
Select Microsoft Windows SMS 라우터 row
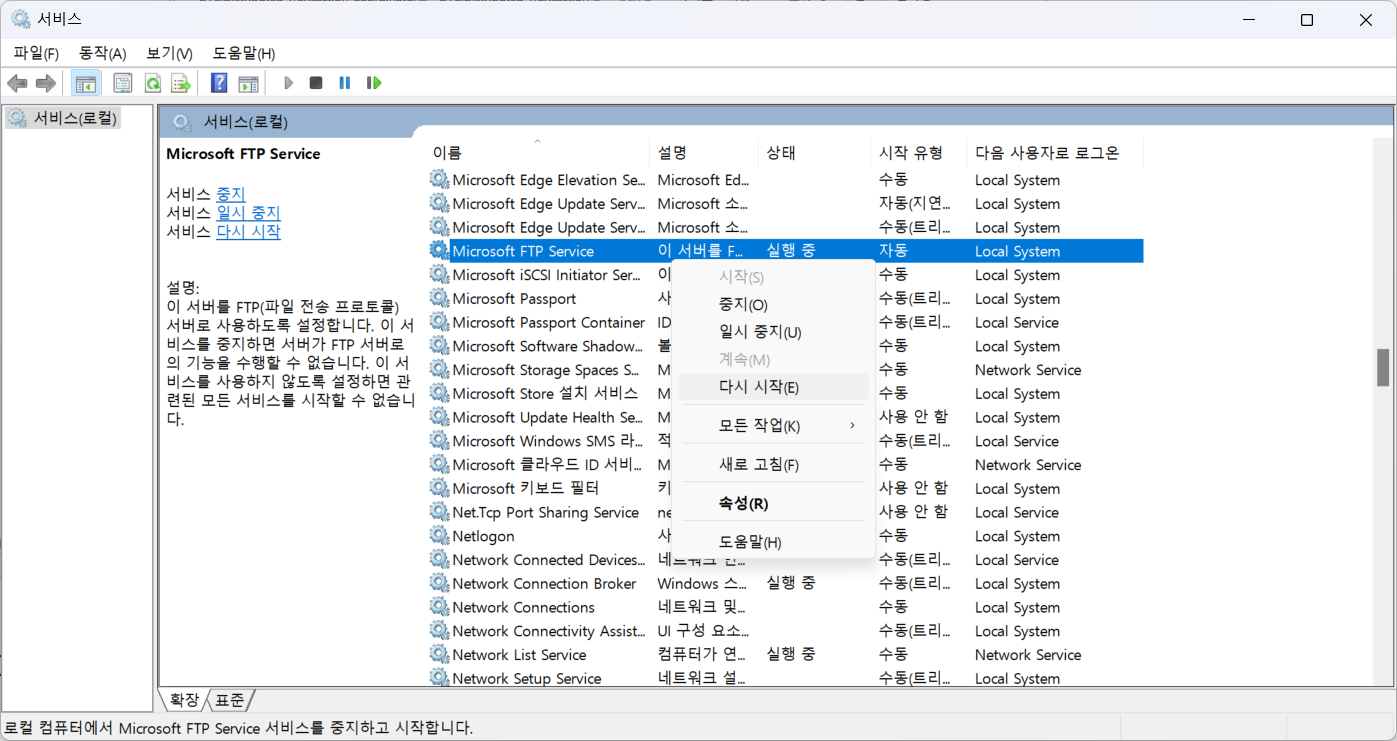[785, 441]
